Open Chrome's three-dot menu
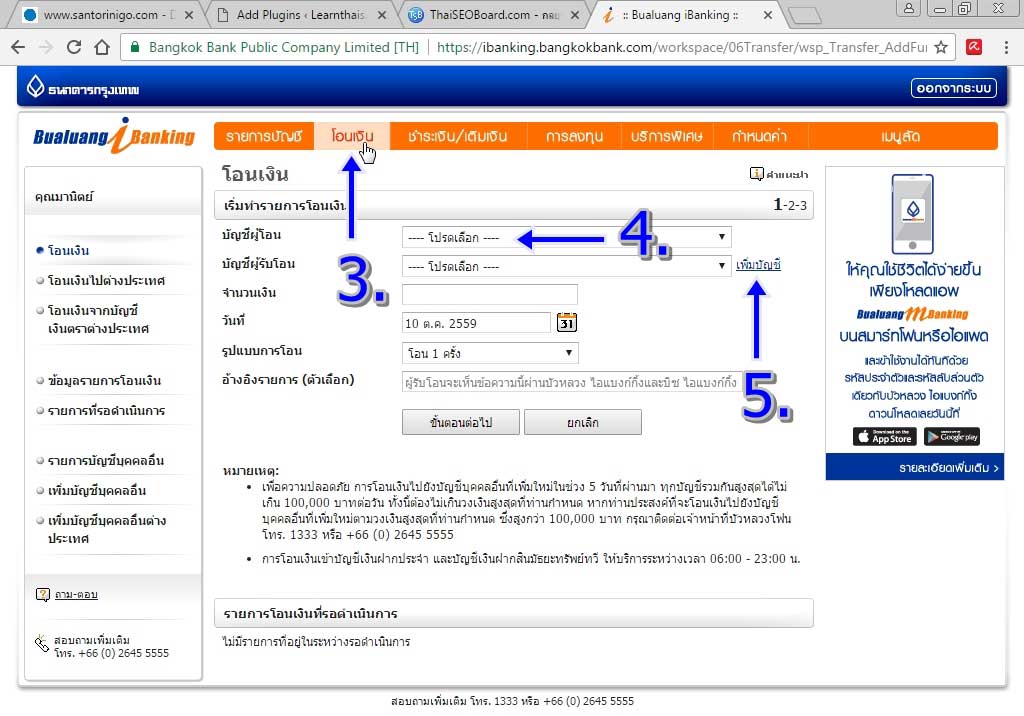This screenshot has height=716, width=1024. [1006, 47]
